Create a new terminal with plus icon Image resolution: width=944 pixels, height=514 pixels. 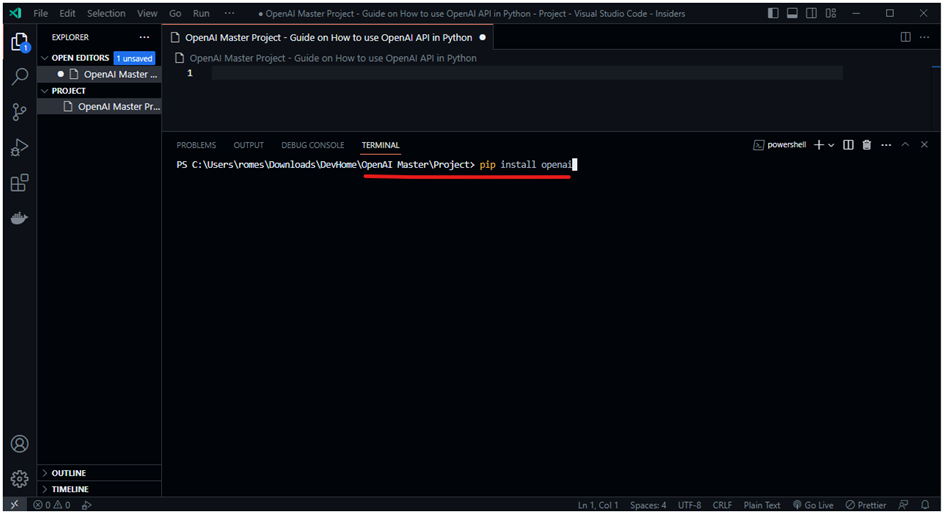(x=819, y=145)
